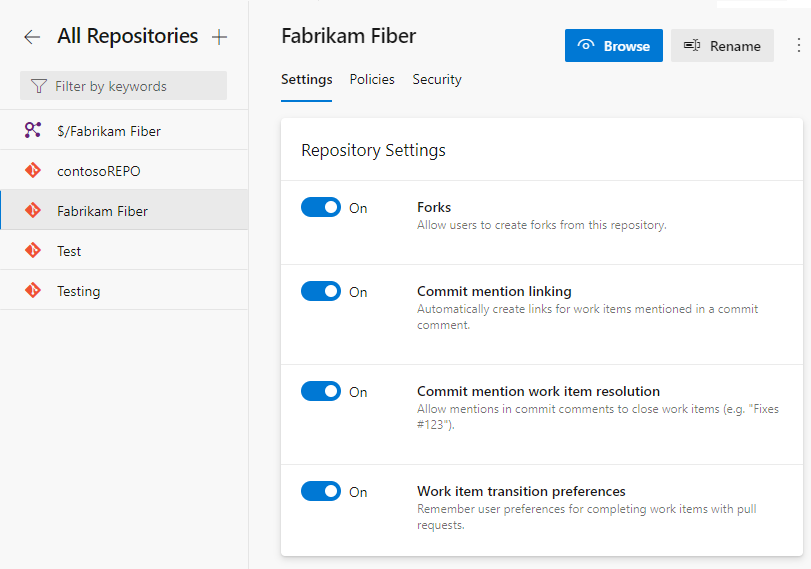Open the Policies tab
The width and height of the screenshot is (811, 569).
372,80
